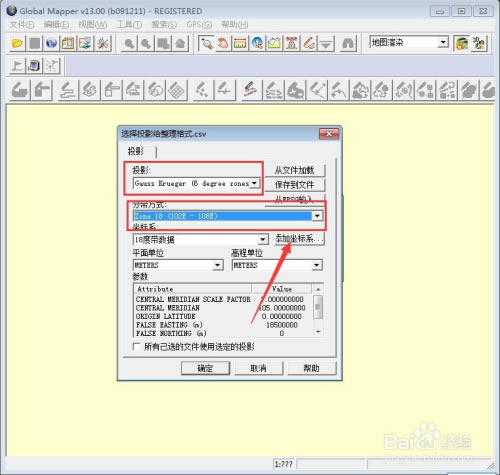Click the 帮助 button in the dialog

coord(312,368)
